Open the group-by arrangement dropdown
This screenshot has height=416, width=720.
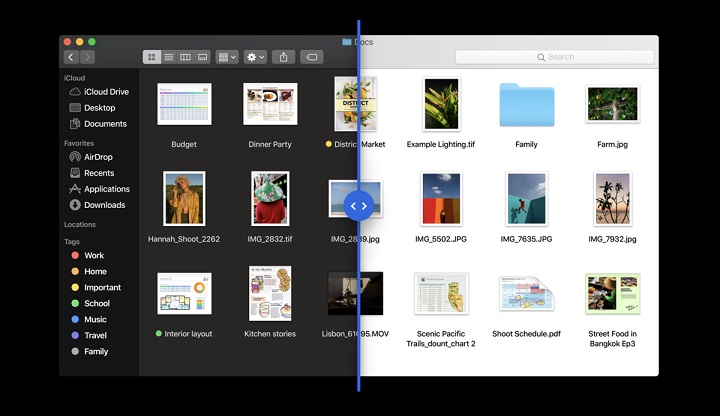point(227,57)
